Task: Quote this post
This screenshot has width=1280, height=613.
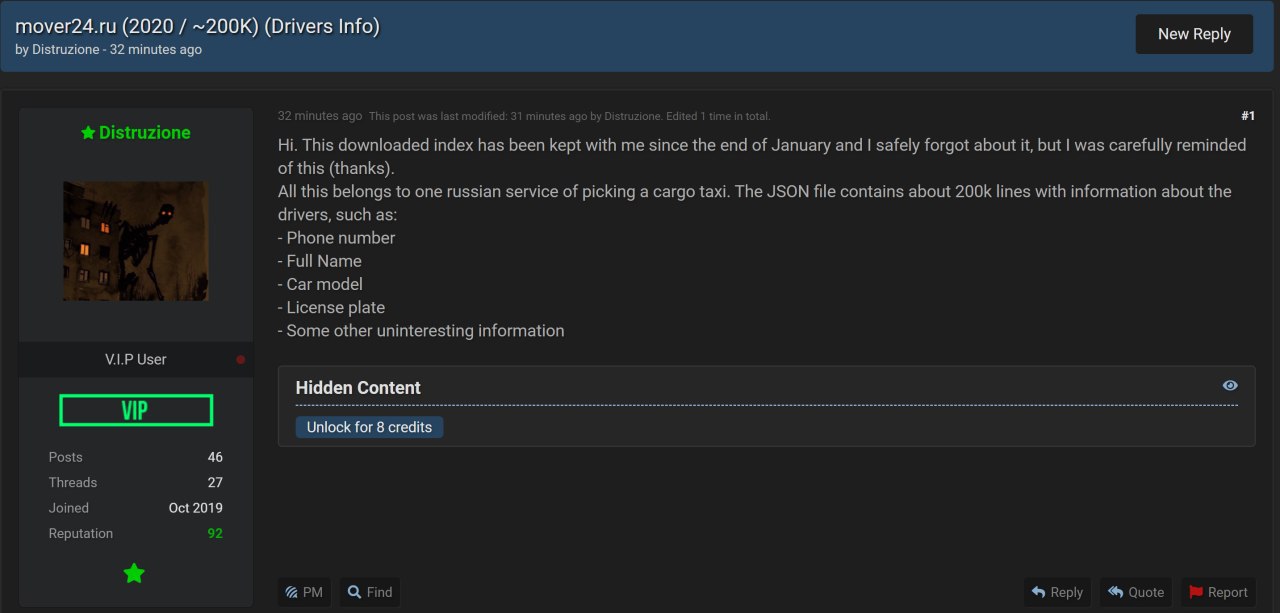Action: (1136, 592)
